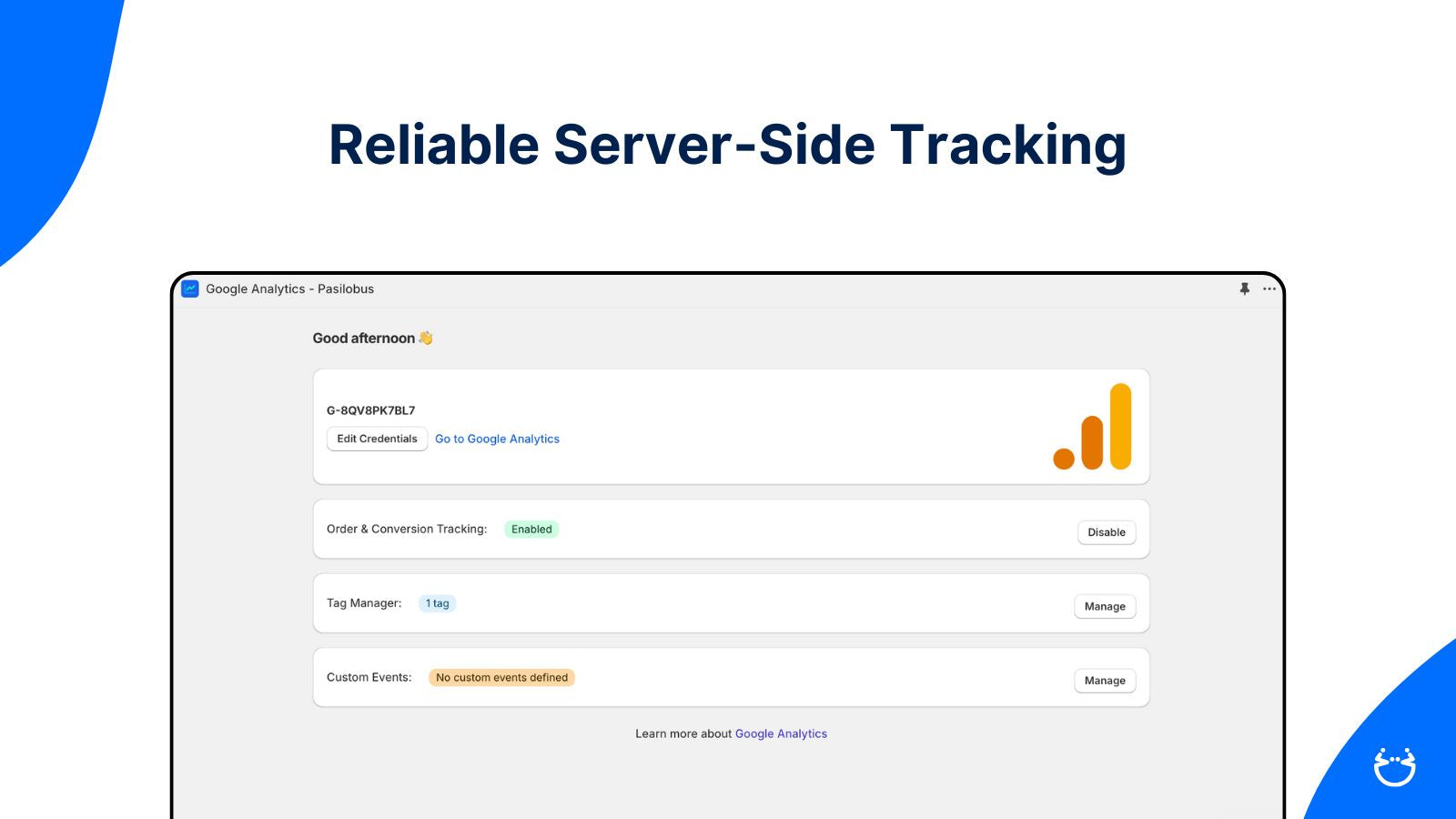Click the 1 tag badge
The height and width of the screenshot is (819, 1456).
coord(437,603)
